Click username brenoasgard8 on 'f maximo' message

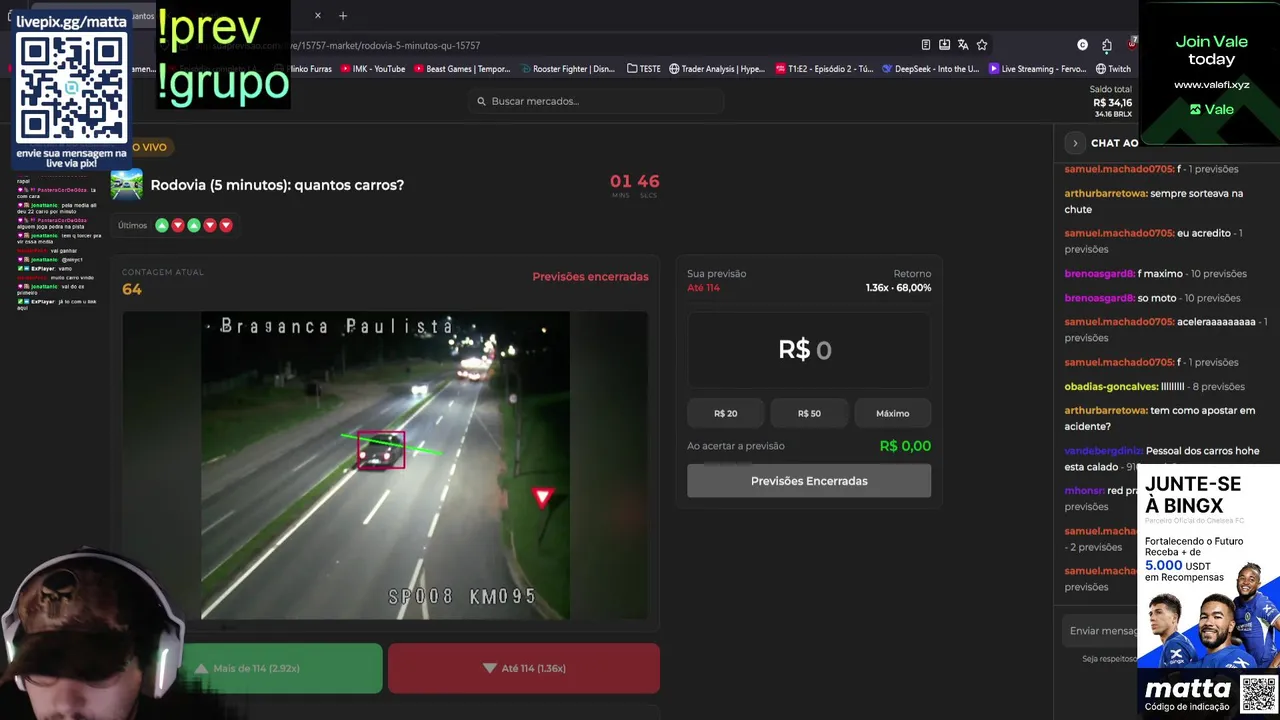[1100, 273]
